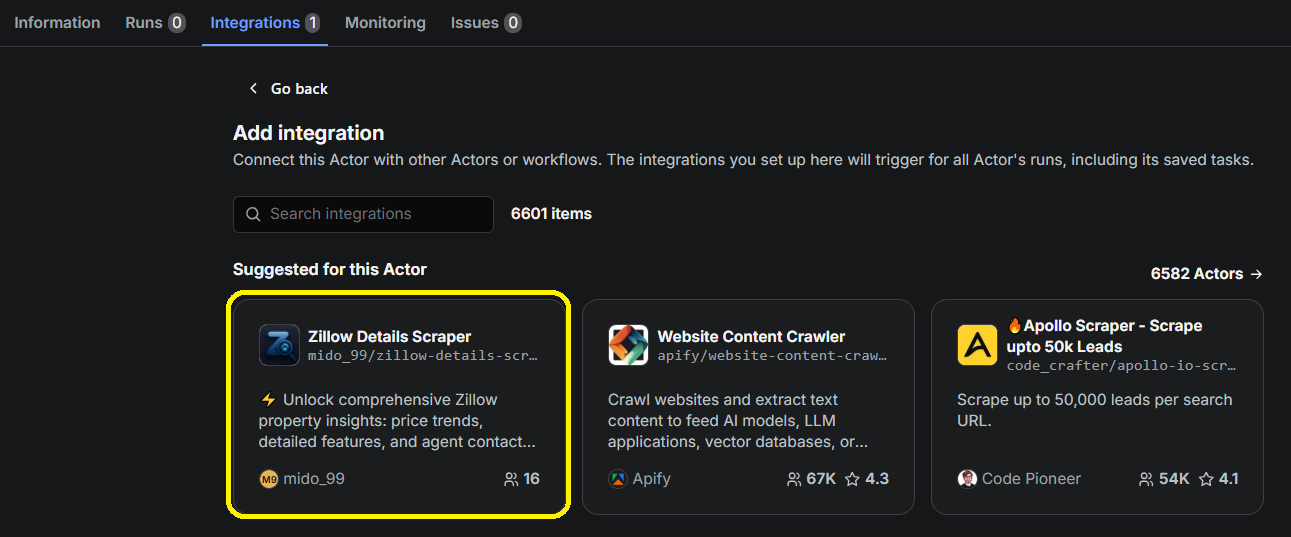1291x537 pixels.
Task: Click the mido_99 author avatar
Action: 268,479
